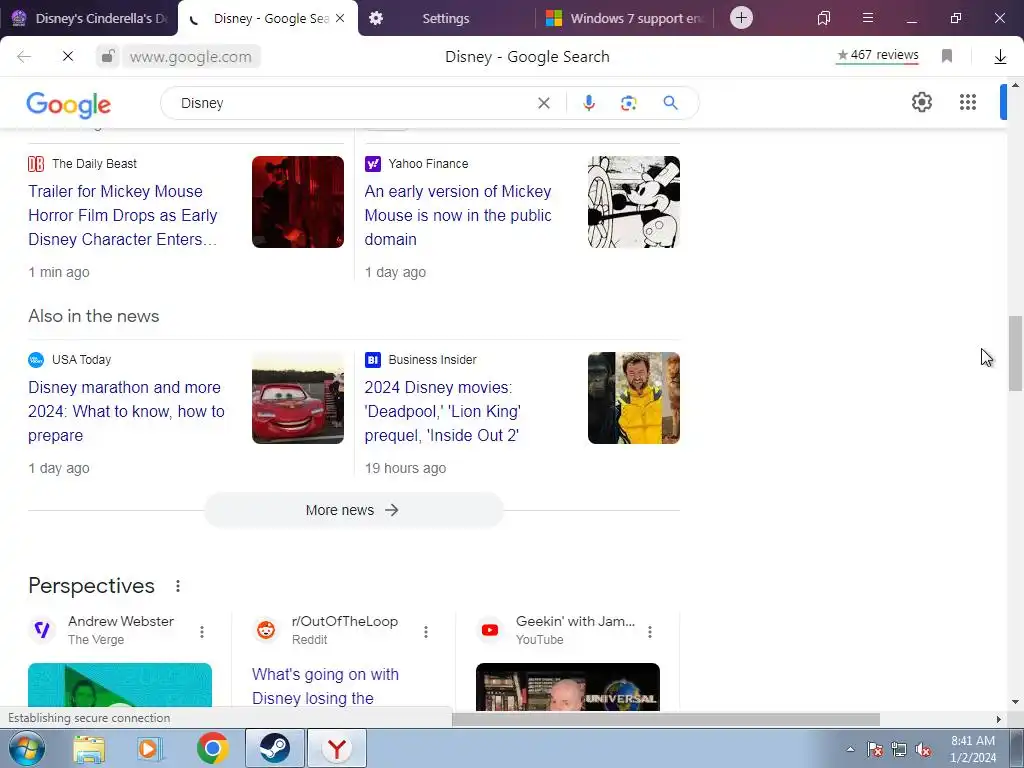Open the taskbar clock 8:41 AM

pyautogui.click(x=973, y=749)
